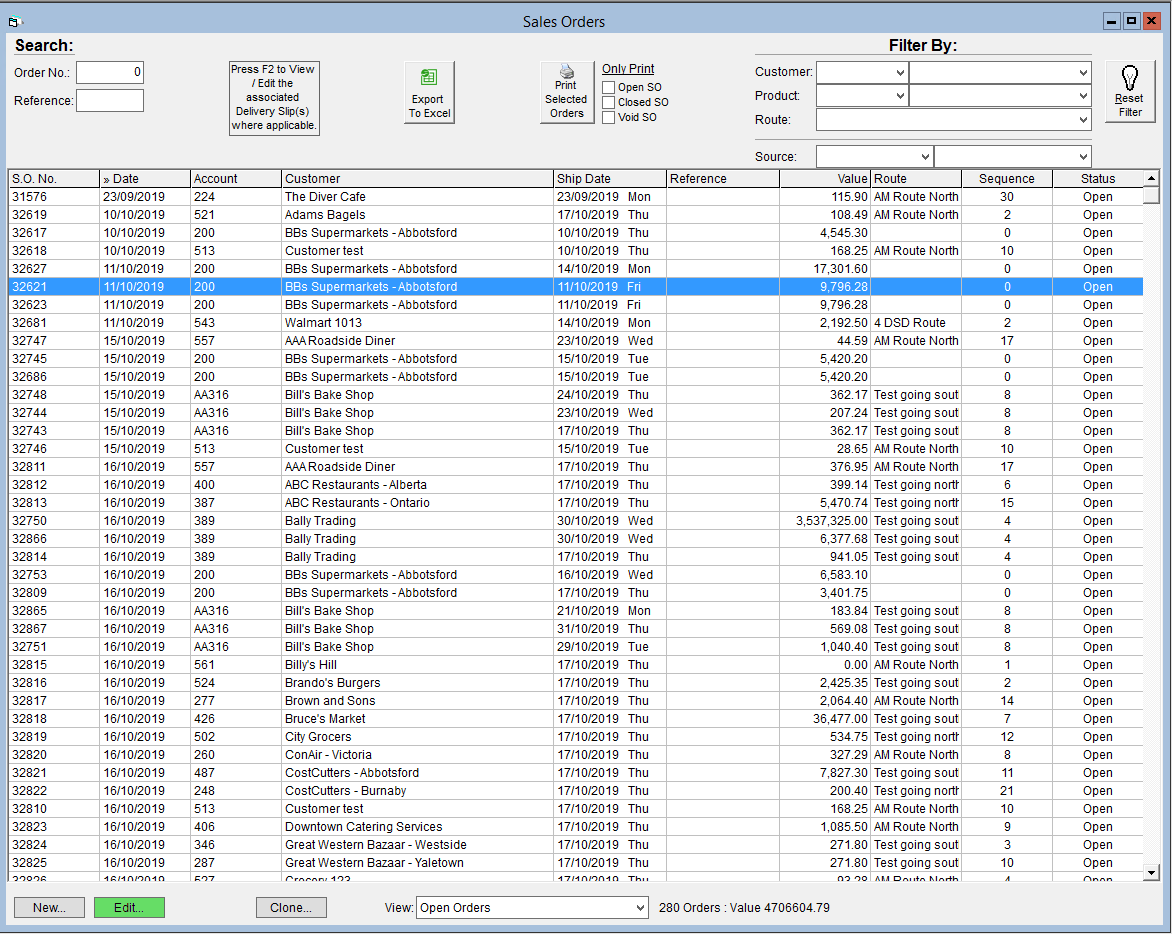Click the Reset Filter lightbulb icon
This screenshot has height=935, width=1173.
[x=1130, y=93]
